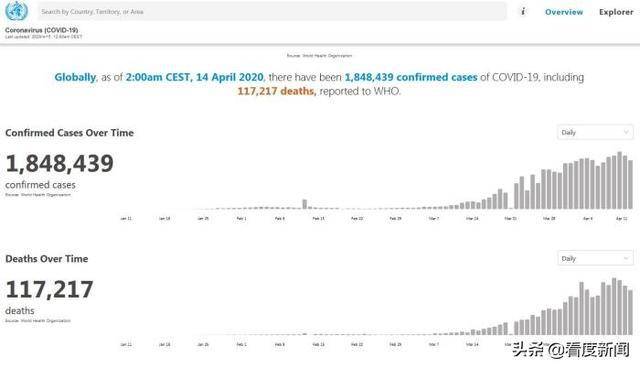Click 'Confirmed Cases Over Time' heading

[69, 133]
